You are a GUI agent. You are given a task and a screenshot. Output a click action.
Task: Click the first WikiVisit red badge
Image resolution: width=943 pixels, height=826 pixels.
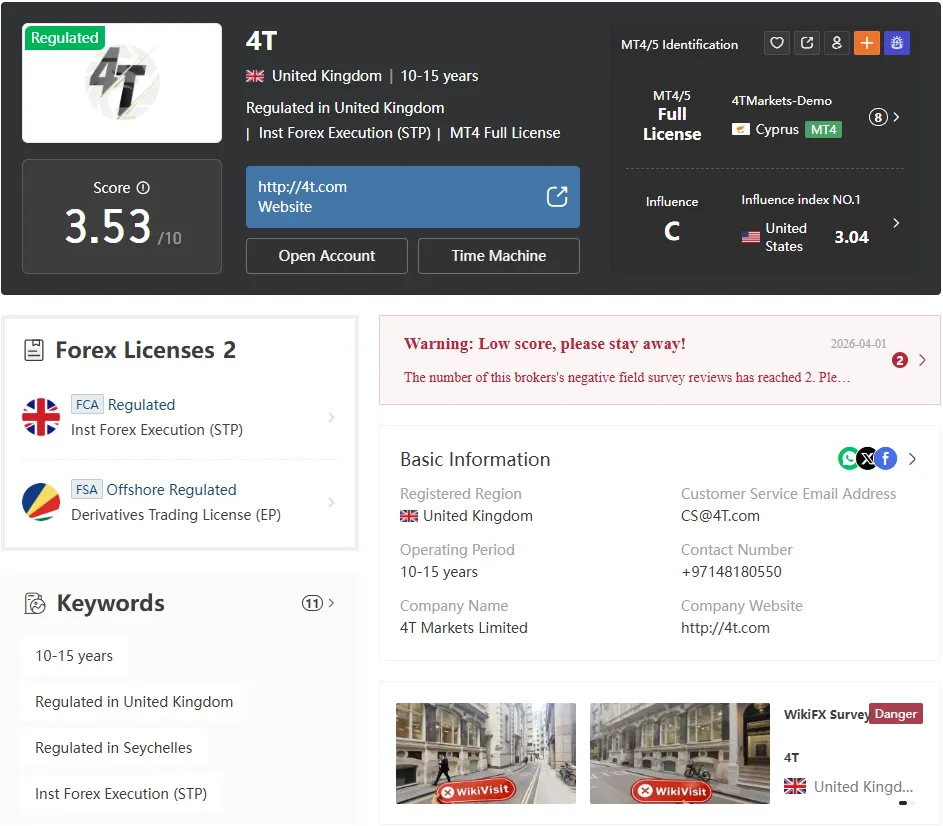pos(476,791)
